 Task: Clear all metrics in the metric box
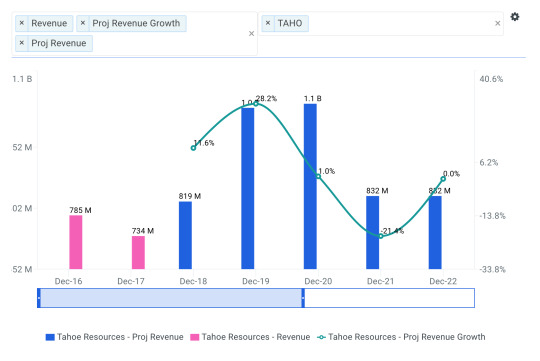point(251,33)
